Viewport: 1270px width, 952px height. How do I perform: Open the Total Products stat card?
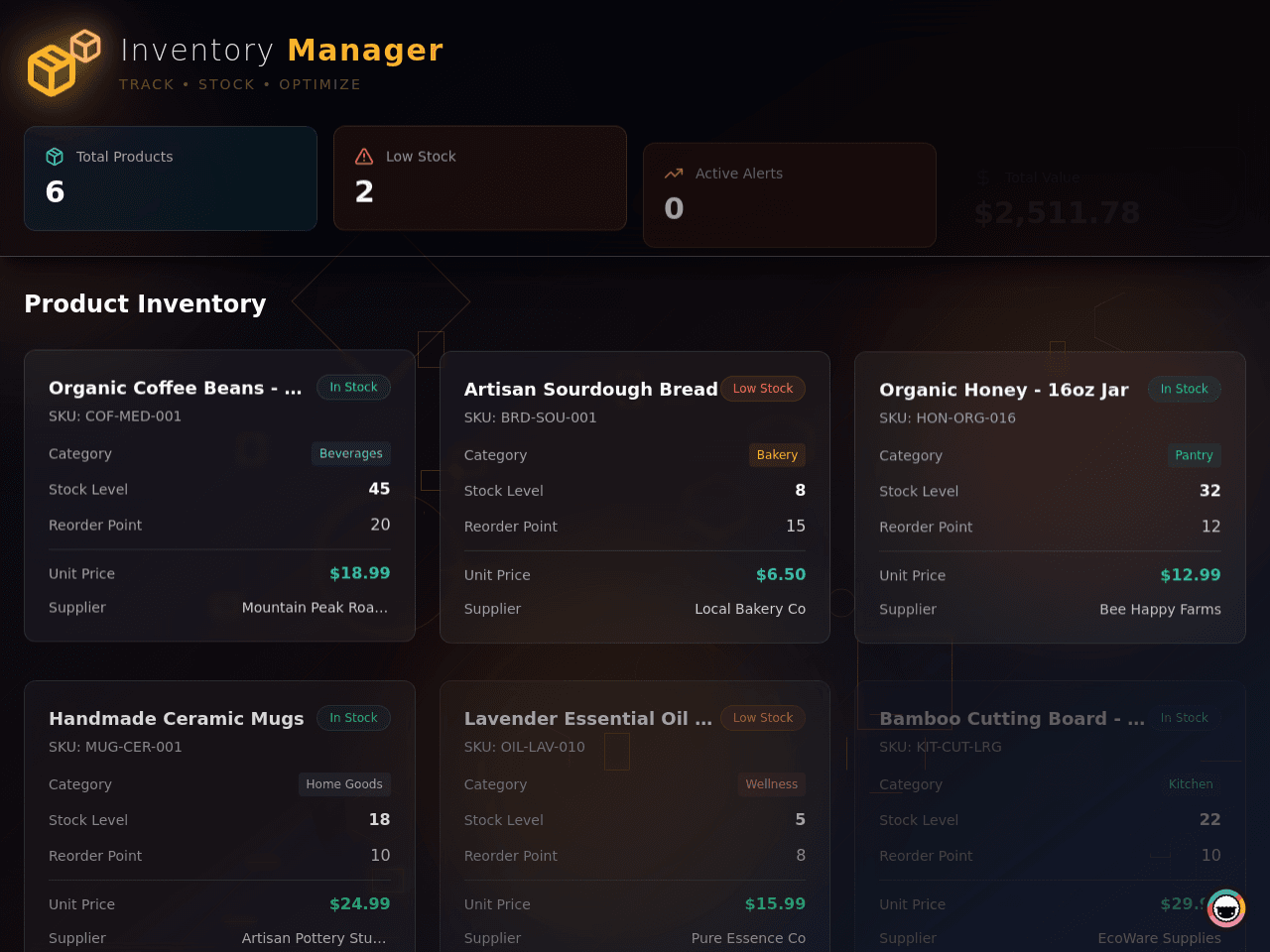pyautogui.click(x=171, y=178)
